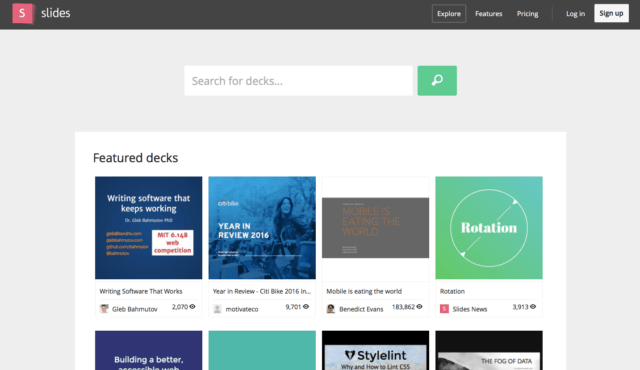The width and height of the screenshot is (640, 370).
Task: Click Gleb Bahmutov avatar icon
Action: pyautogui.click(x=104, y=309)
